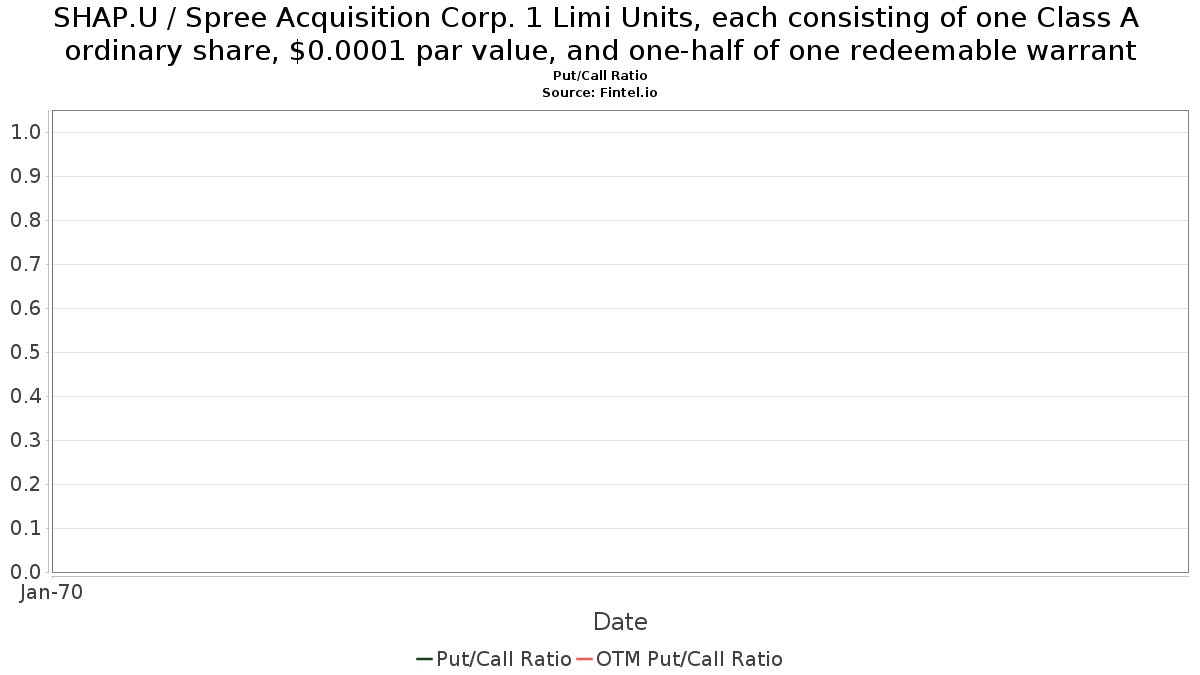Click the Jan-70 x-axis tick label

coord(51,592)
